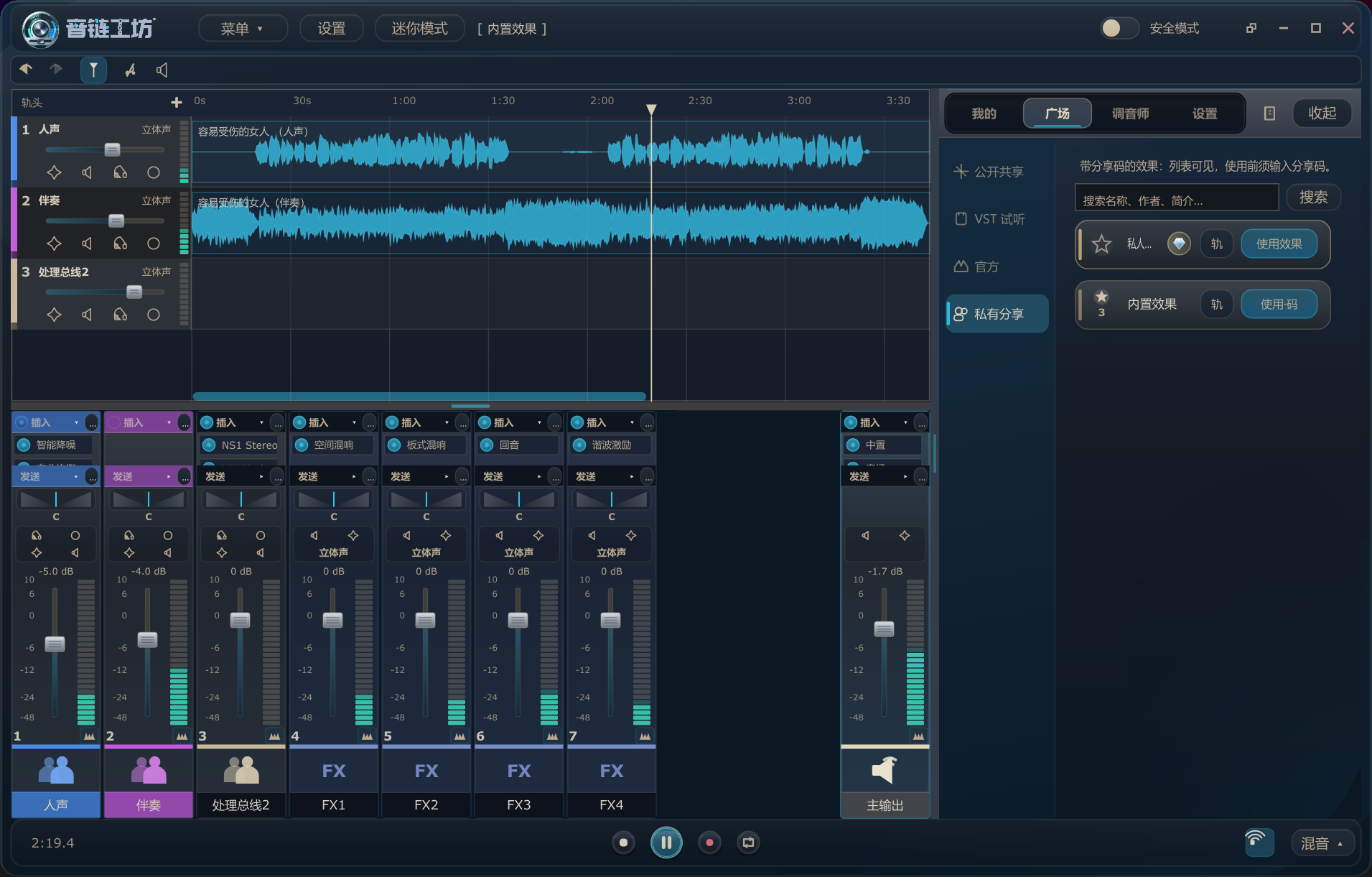The height and width of the screenshot is (877, 1372).
Task: Click the diamond badge on 私人 entry
Action: [1179, 244]
